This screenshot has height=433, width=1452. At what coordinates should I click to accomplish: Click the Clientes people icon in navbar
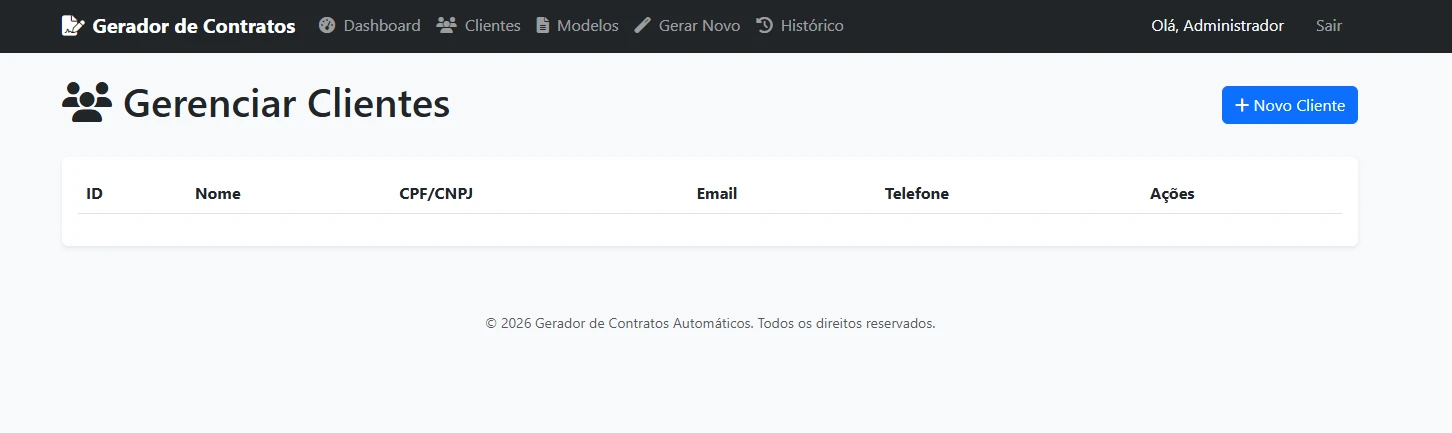pos(447,25)
